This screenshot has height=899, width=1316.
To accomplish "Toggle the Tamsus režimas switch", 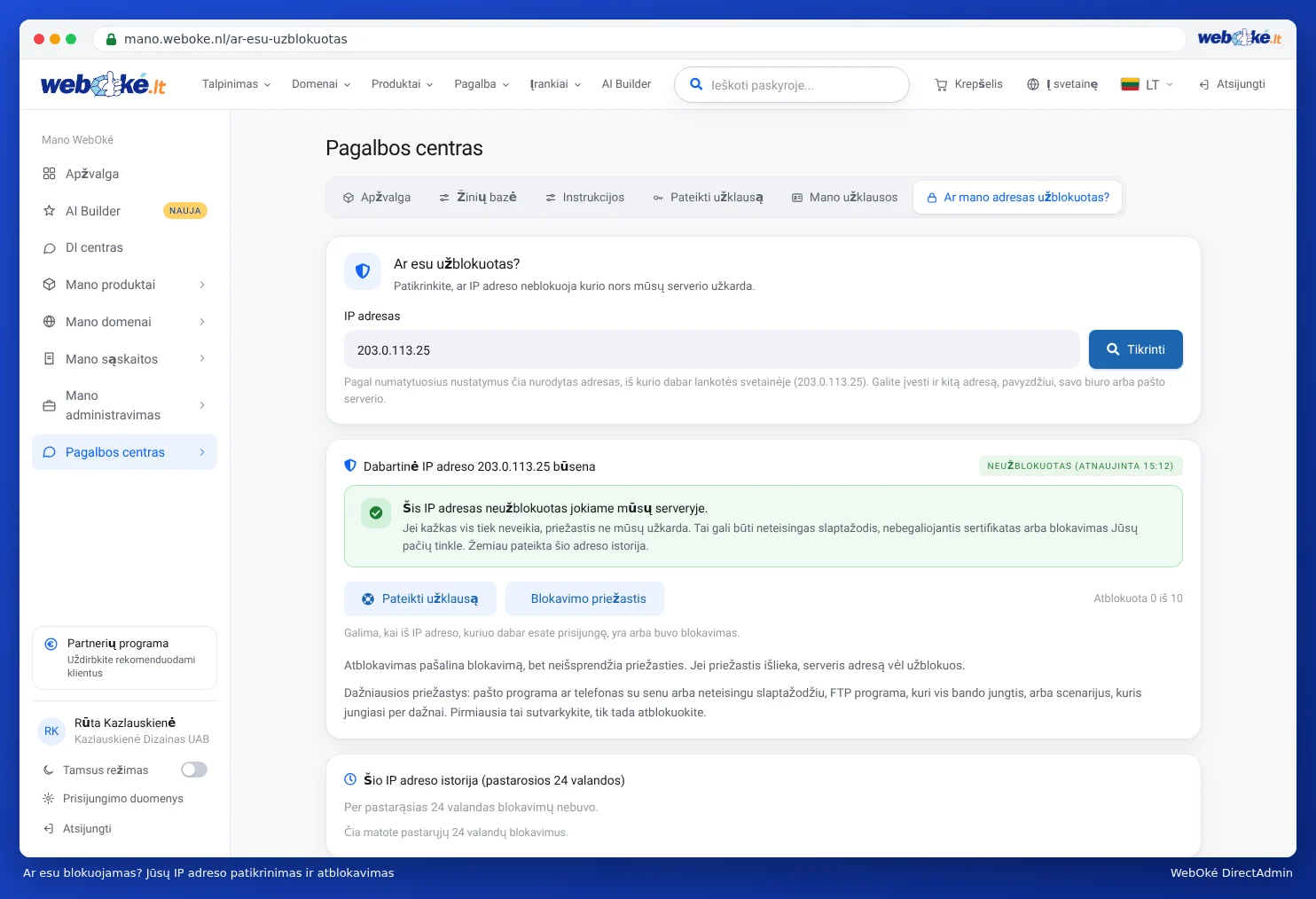I will pos(194,770).
